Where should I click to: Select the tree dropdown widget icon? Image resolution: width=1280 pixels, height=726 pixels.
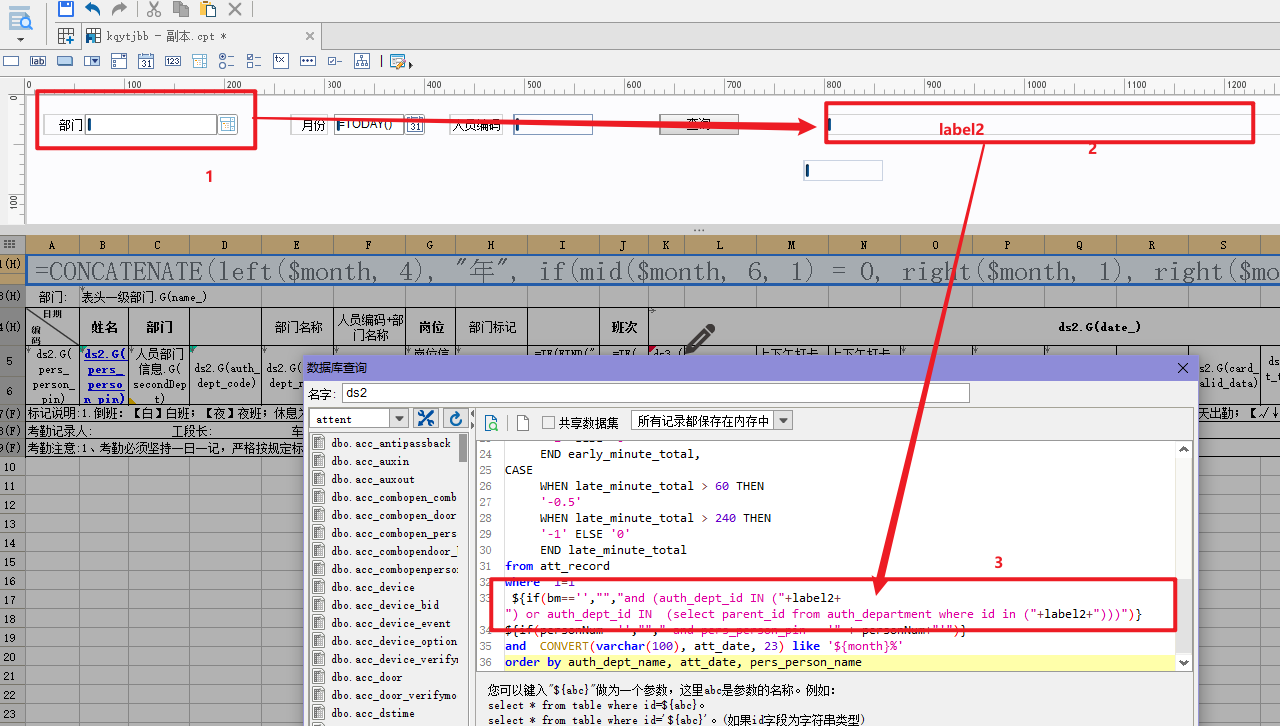(200, 61)
